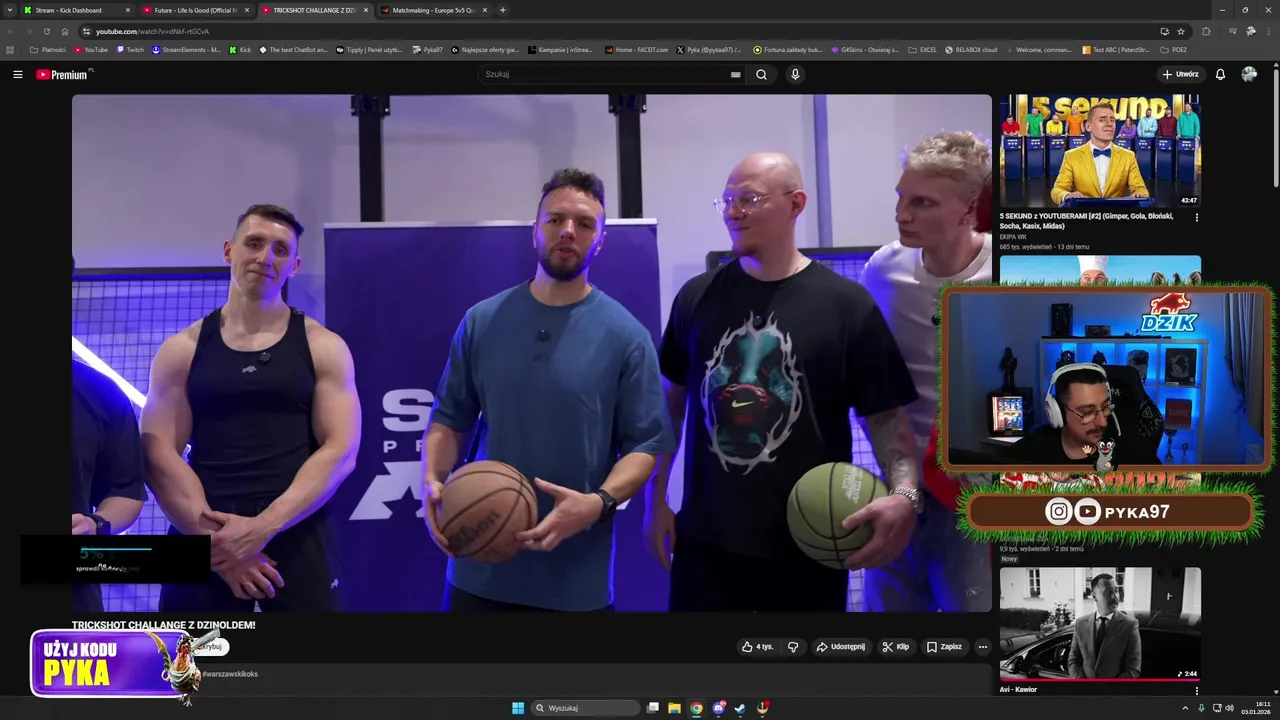
Task: Open the BELABOX cloud bookmark
Action: [971, 49]
